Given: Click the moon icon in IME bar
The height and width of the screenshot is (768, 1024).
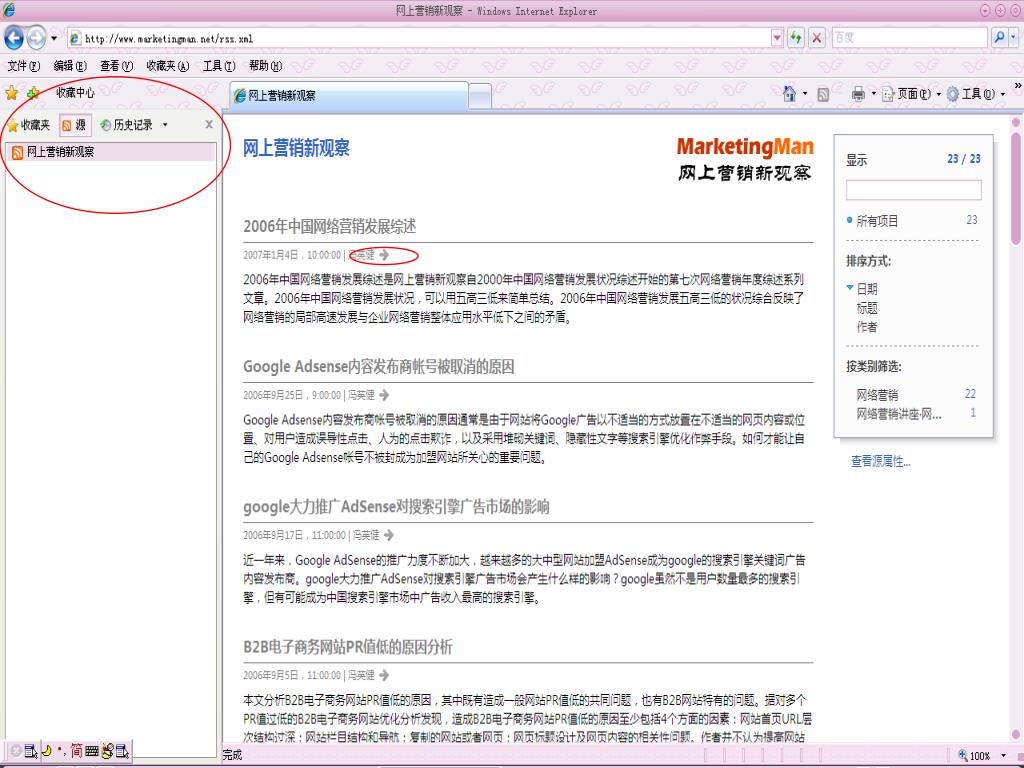Looking at the screenshot, I should [x=46, y=751].
